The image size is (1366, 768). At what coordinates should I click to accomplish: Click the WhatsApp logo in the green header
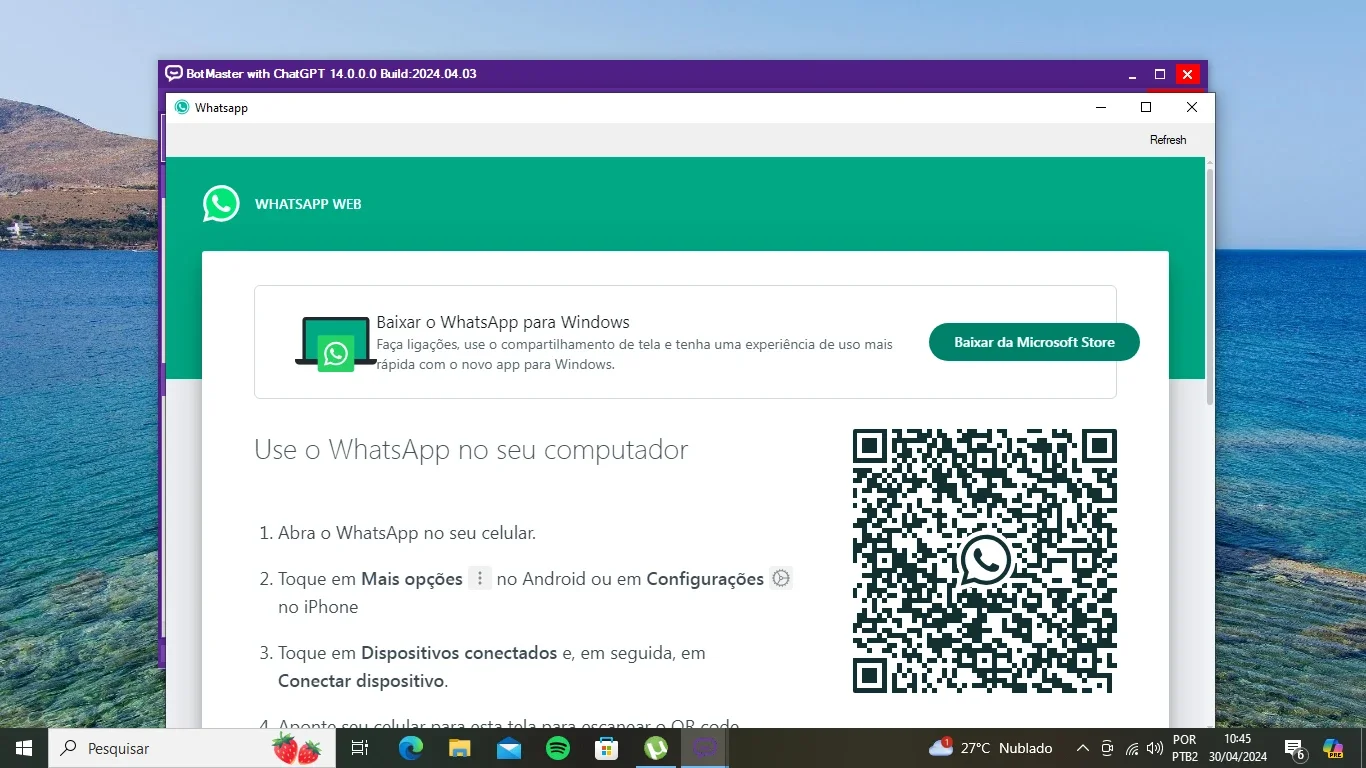(x=221, y=204)
